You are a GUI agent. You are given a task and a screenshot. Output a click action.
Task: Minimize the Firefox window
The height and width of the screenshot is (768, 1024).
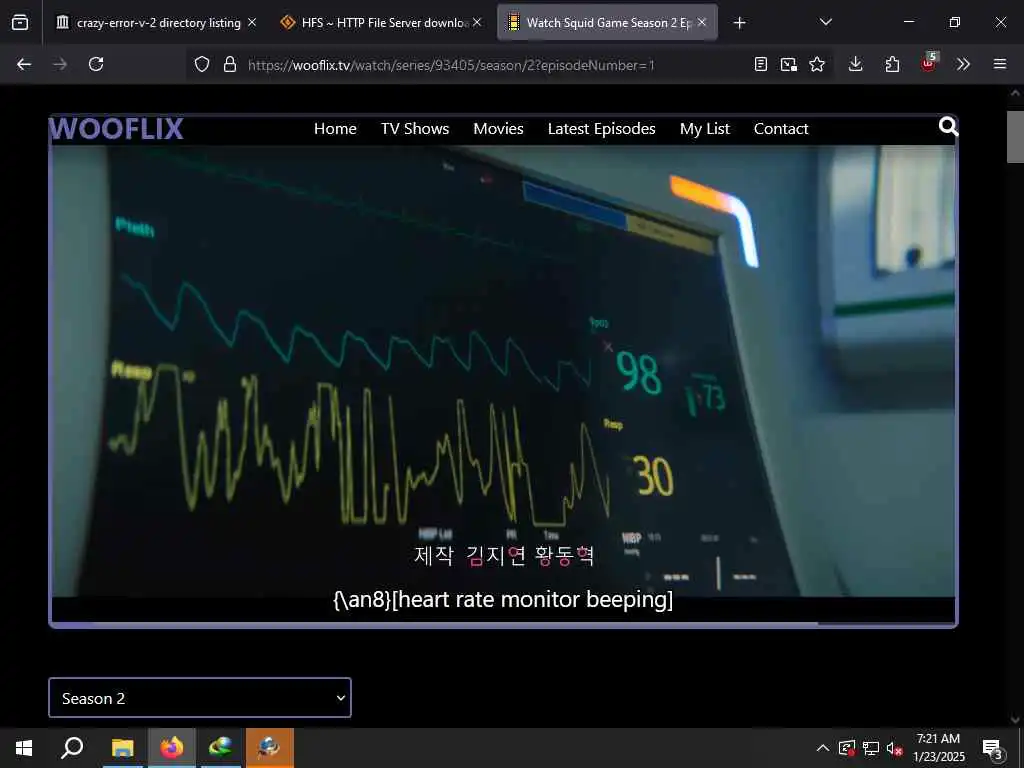click(x=908, y=22)
